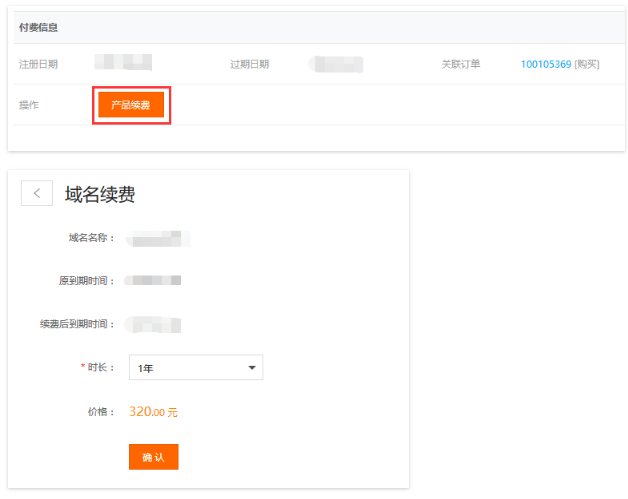The image size is (628, 499).
Task: Open order link 100105369
Action: click(x=545, y=64)
